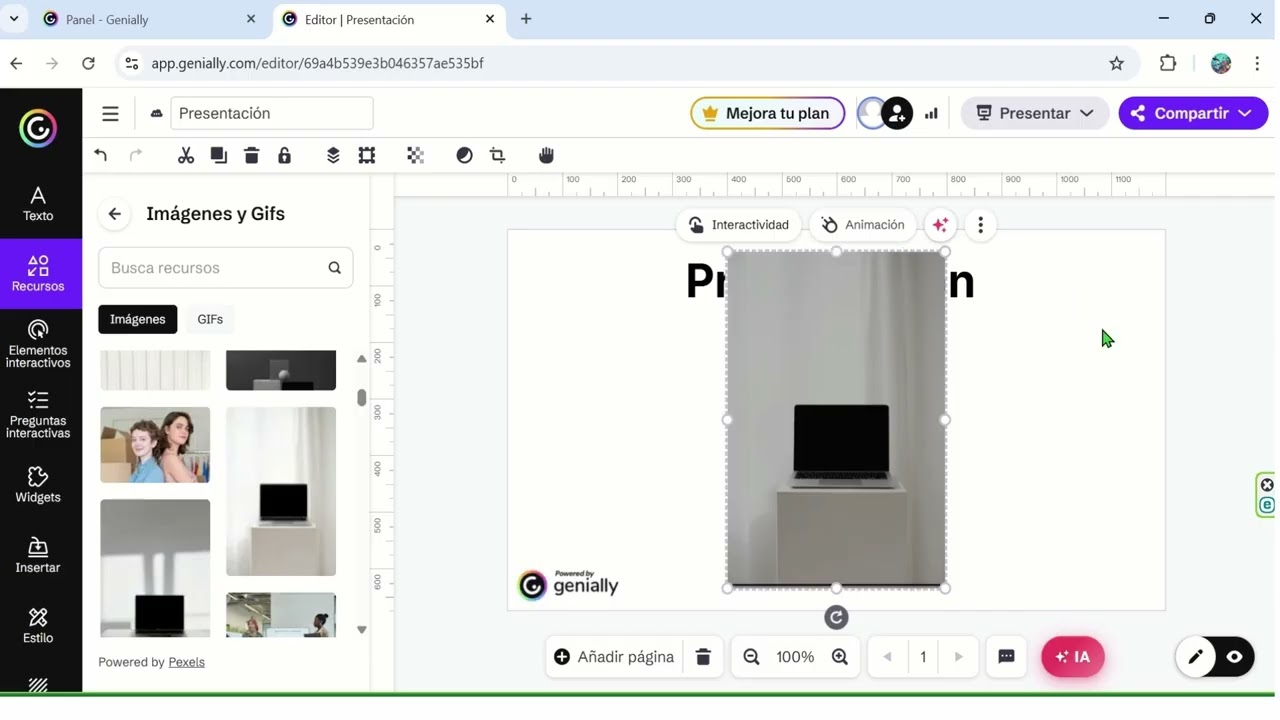Click the rotate handle below the image

click(836, 618)
